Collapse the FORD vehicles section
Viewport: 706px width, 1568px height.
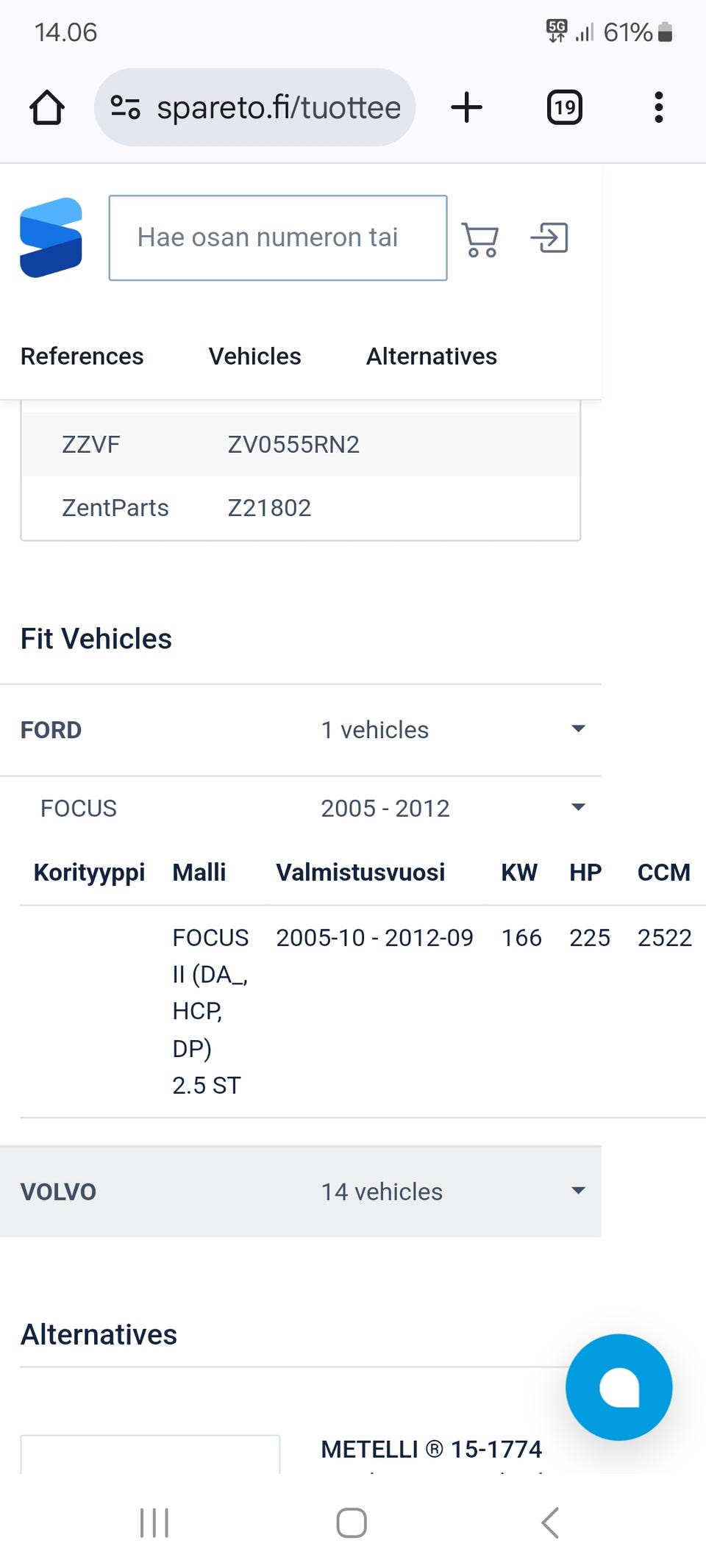578,729
